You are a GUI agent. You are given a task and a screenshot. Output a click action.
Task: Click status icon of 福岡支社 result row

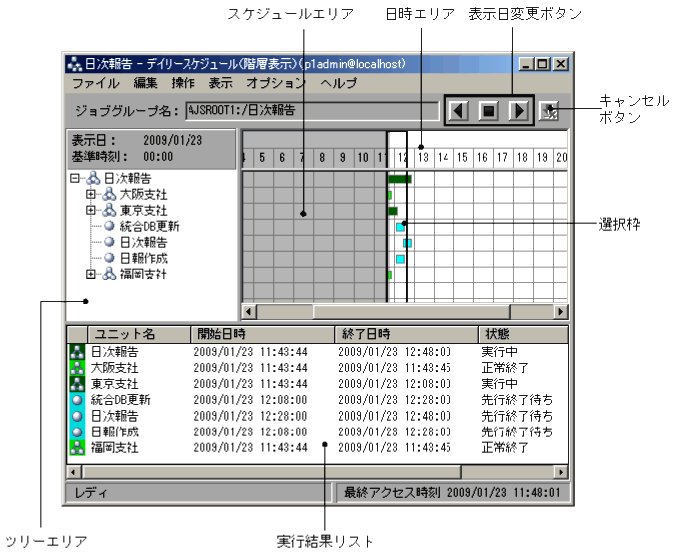pos(77,447)
